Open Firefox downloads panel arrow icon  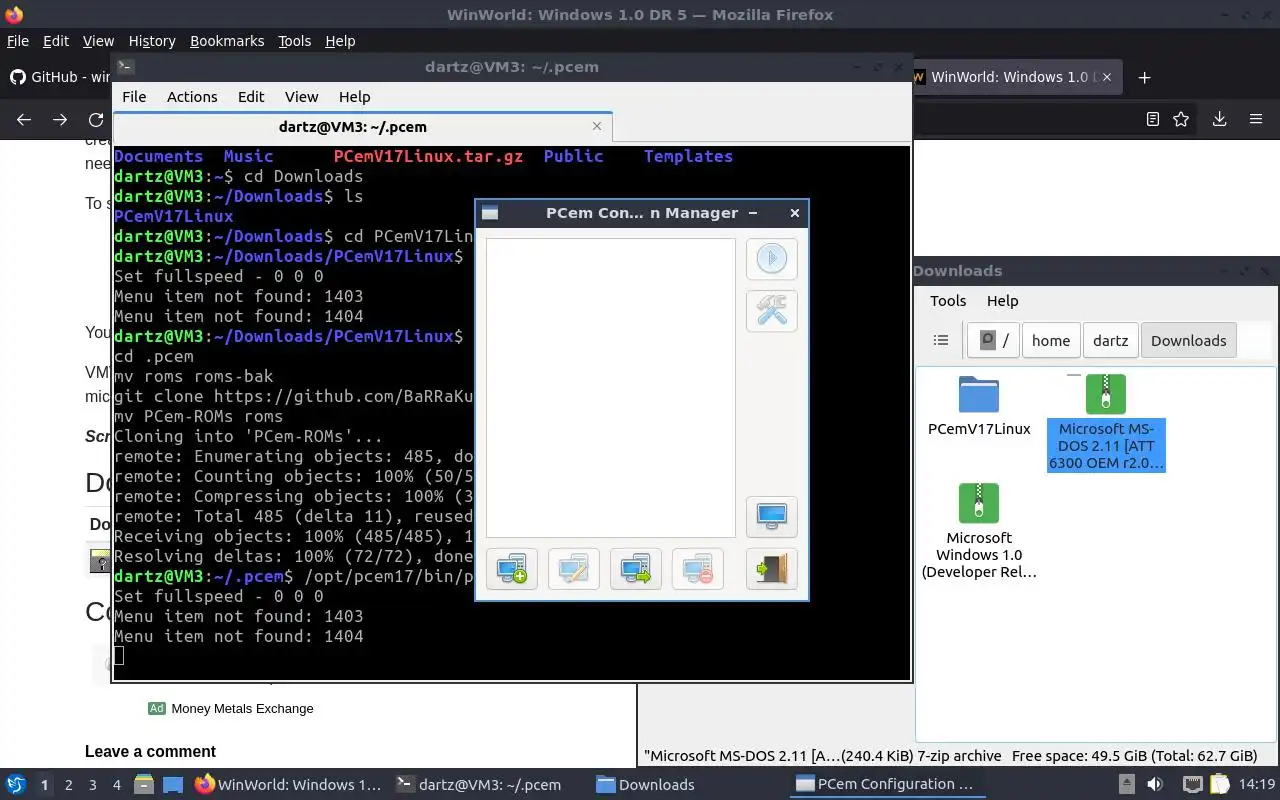click(1219, 119)
